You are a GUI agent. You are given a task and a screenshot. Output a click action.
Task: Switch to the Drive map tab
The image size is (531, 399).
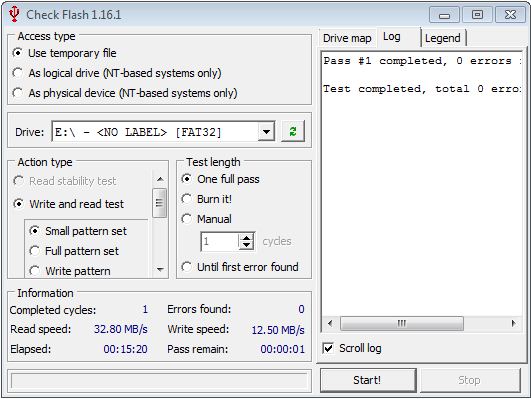pos(347,38)
